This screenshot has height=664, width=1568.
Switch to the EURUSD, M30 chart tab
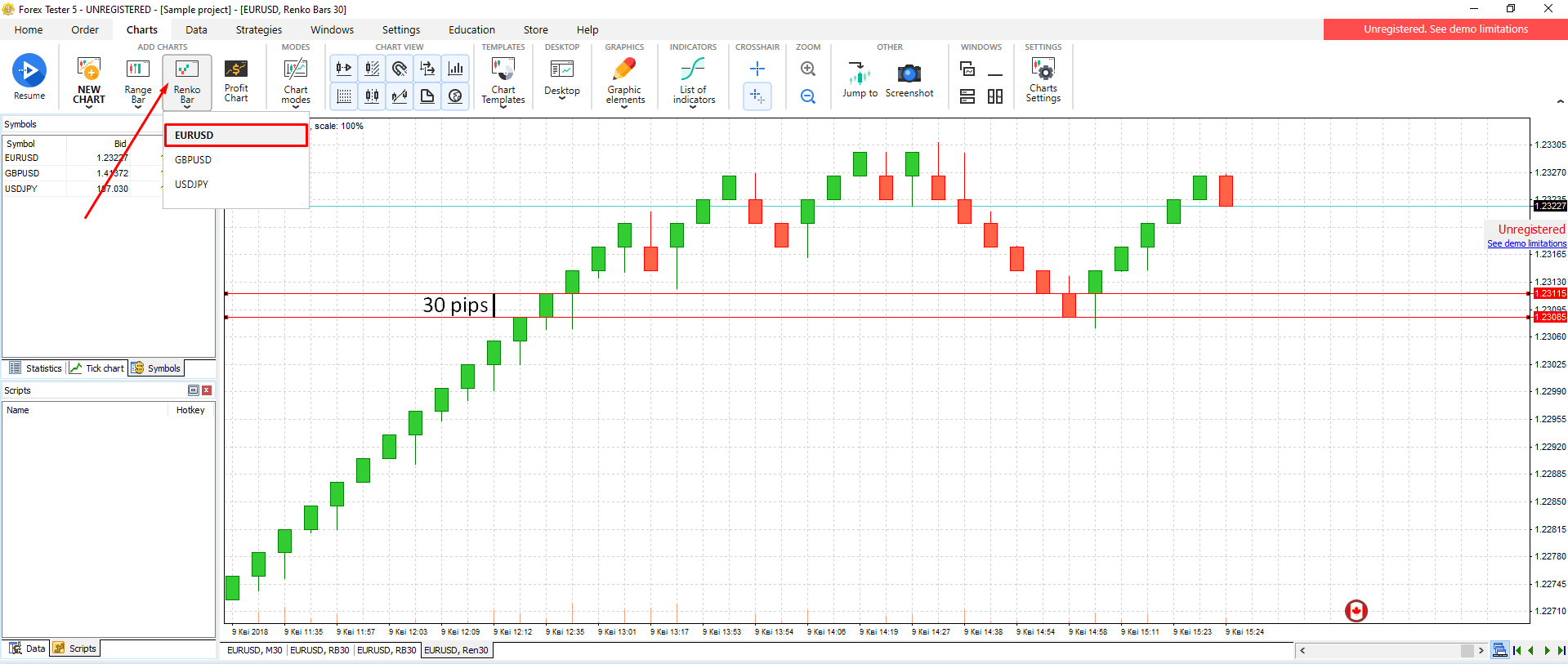click(x=254, y=650)
